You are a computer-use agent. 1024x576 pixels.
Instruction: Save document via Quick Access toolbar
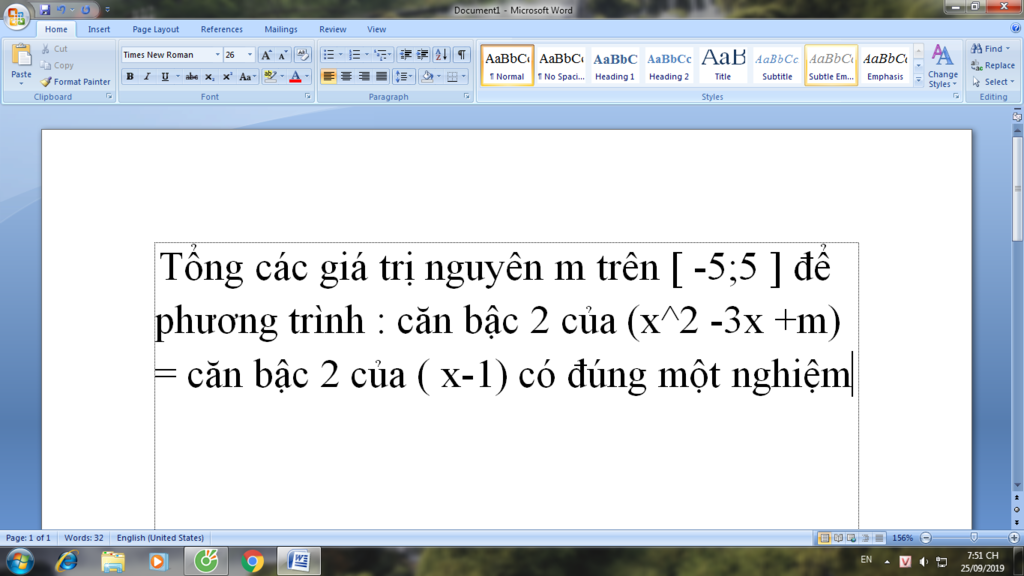pyautogui.click(x=45, y=10)
